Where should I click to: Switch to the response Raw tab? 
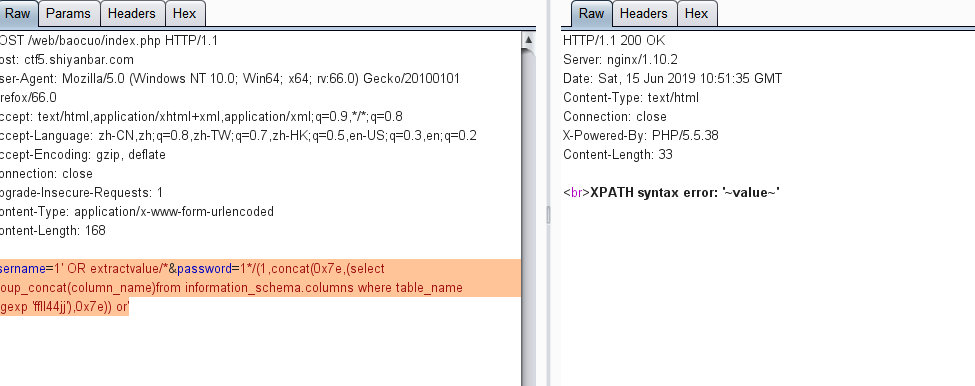591,14
